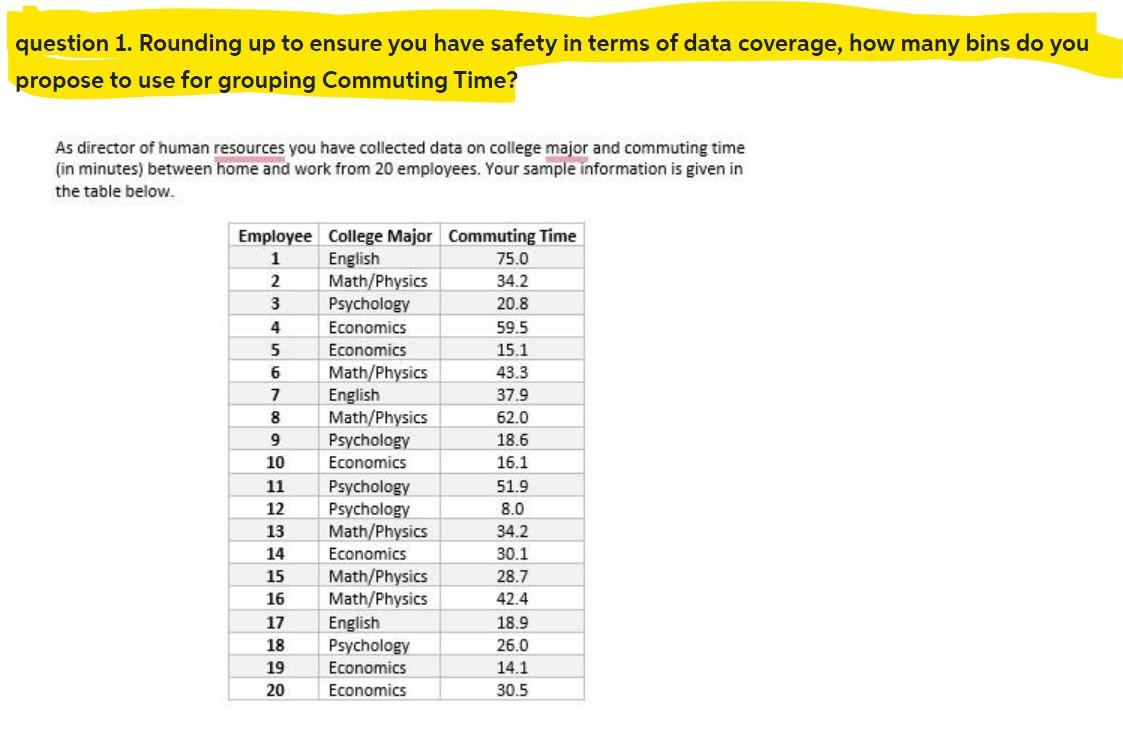
Task: Select the Employee column header
Action: 274,236
